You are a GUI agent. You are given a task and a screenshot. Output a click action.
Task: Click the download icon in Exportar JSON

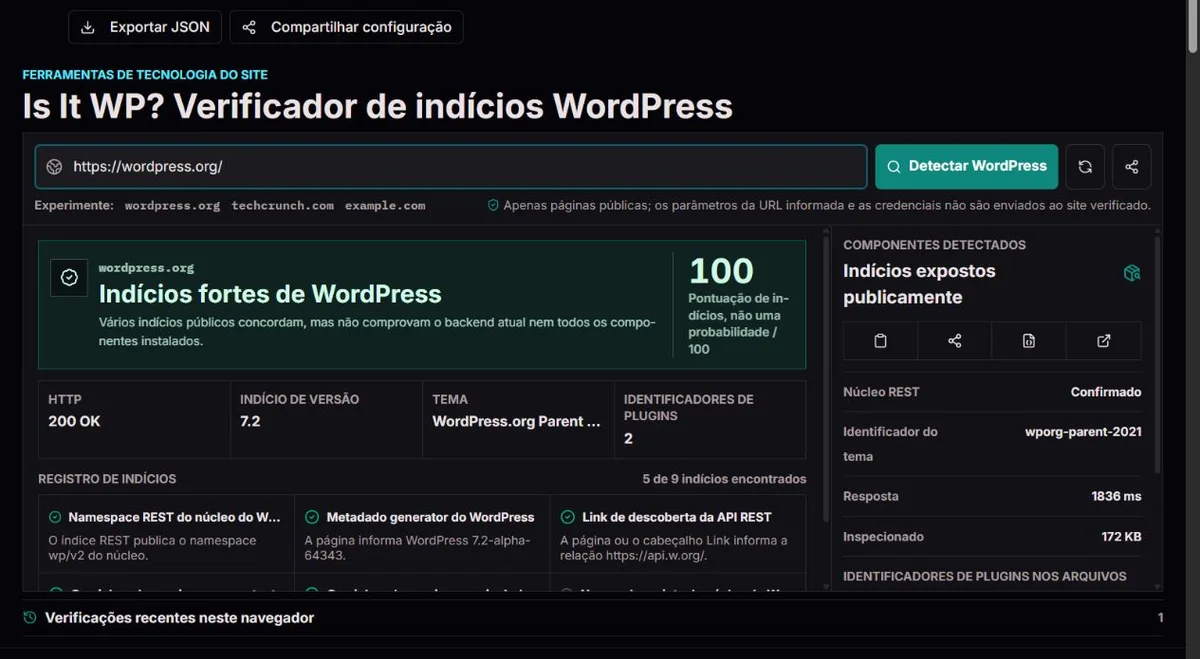tap(89, 27)
